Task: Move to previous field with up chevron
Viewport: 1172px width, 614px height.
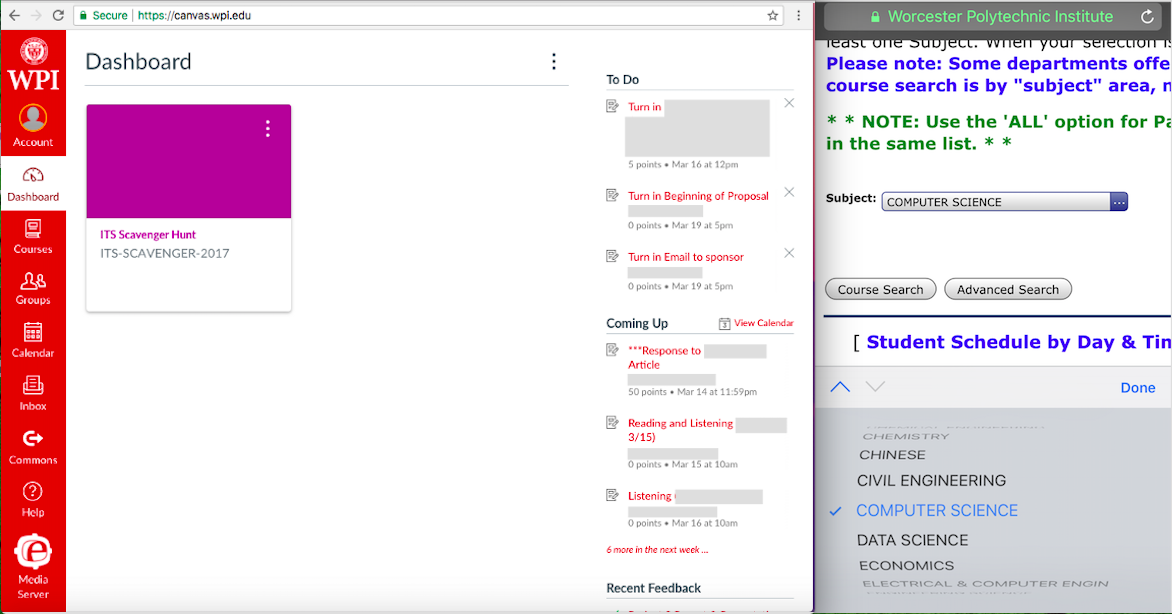Action: (840, 387)
